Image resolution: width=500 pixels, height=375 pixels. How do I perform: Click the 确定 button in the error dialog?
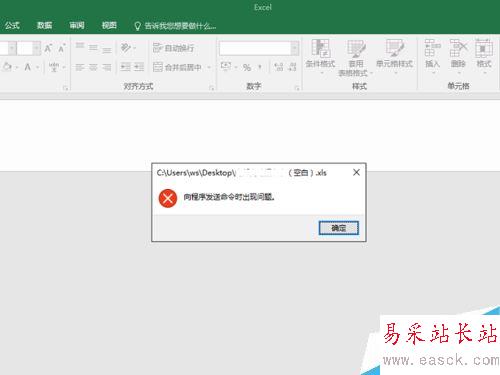click(x=338, y=228)
